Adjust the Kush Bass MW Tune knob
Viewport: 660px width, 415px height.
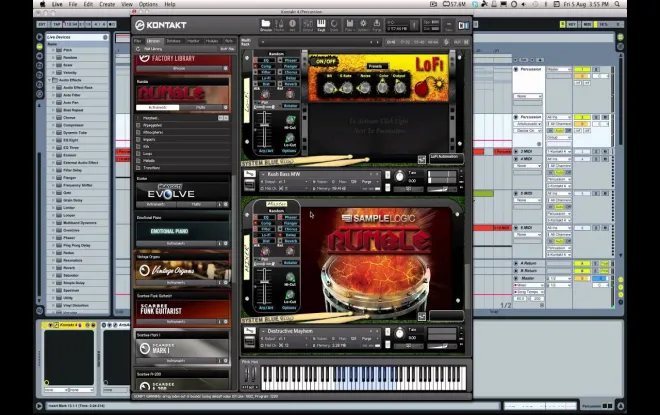pyautogui.click(x=399, y=177)
